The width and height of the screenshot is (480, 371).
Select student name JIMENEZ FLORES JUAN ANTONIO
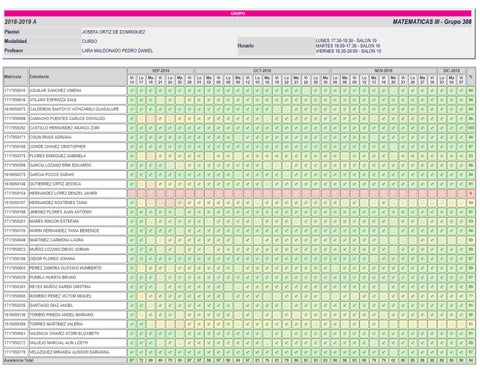click(61, 212)
